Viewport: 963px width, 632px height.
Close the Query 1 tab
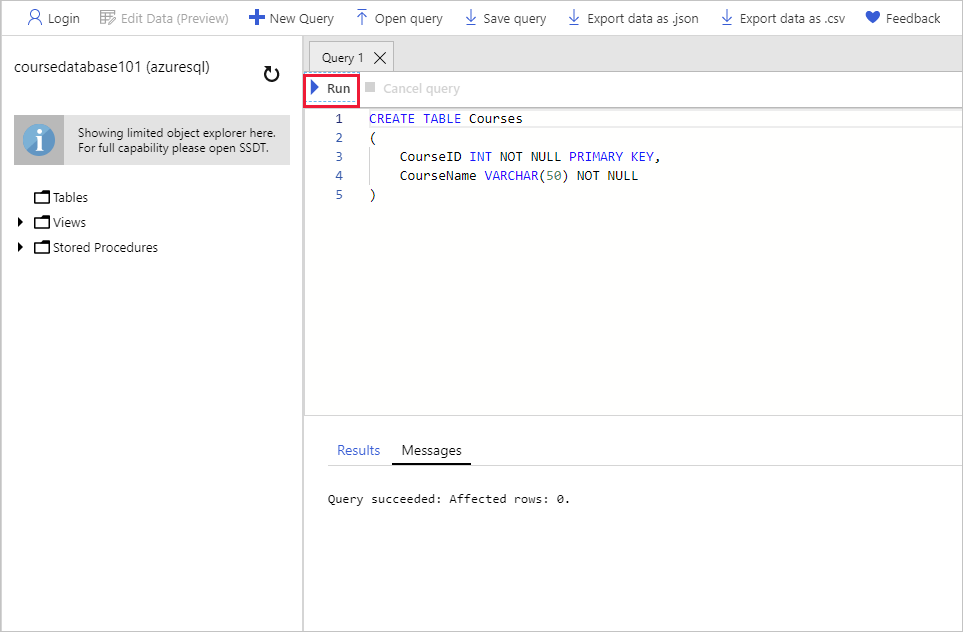(380, 58)
